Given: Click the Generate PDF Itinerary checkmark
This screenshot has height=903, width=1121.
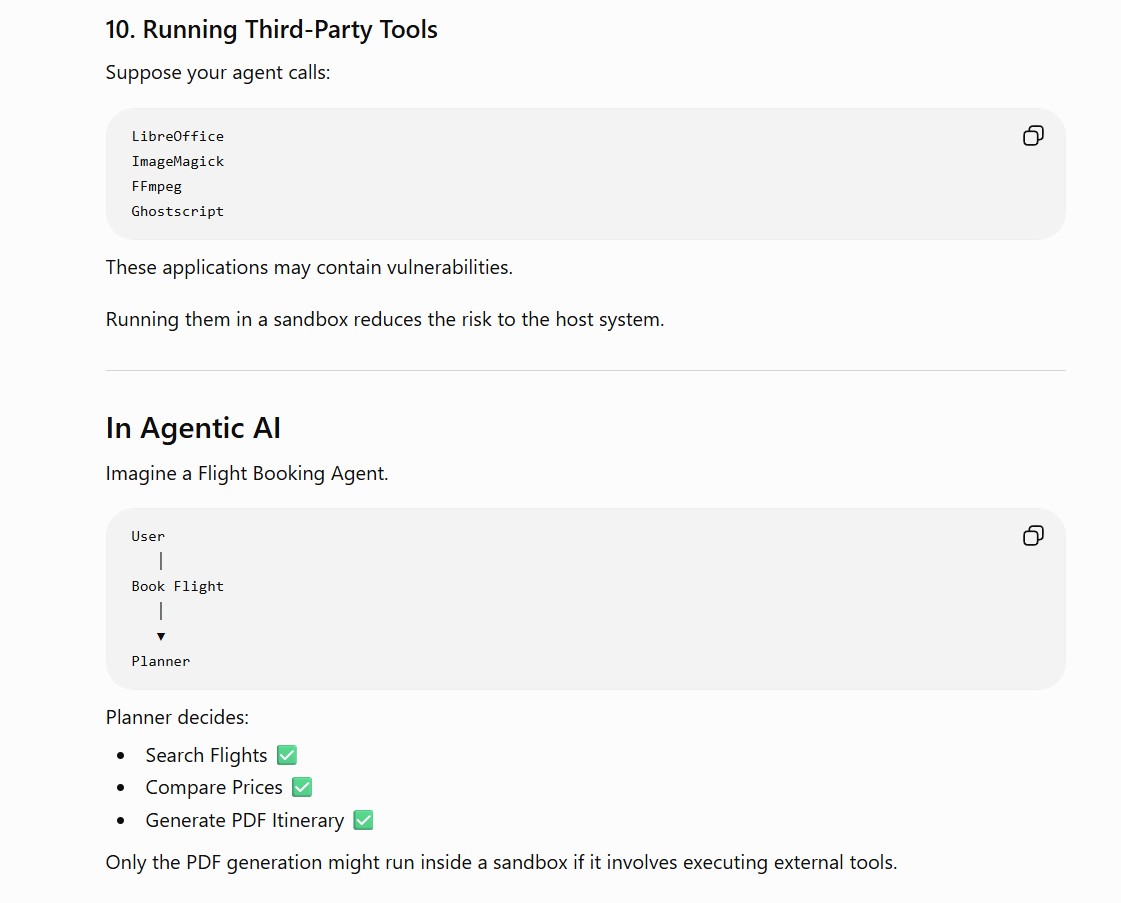Looking at the screenshot, I should pos(363,820).
